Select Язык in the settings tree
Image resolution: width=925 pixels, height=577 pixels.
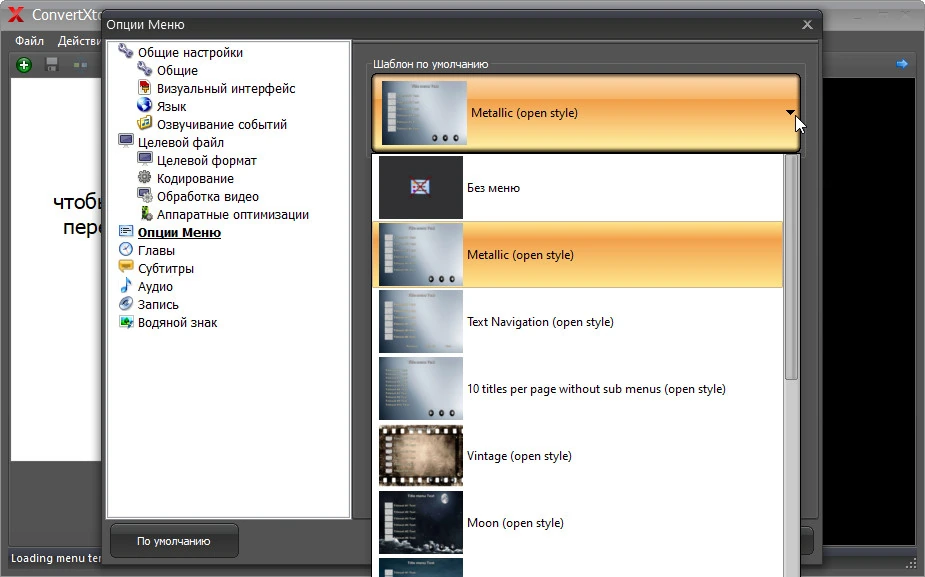(x=171, y=107)
